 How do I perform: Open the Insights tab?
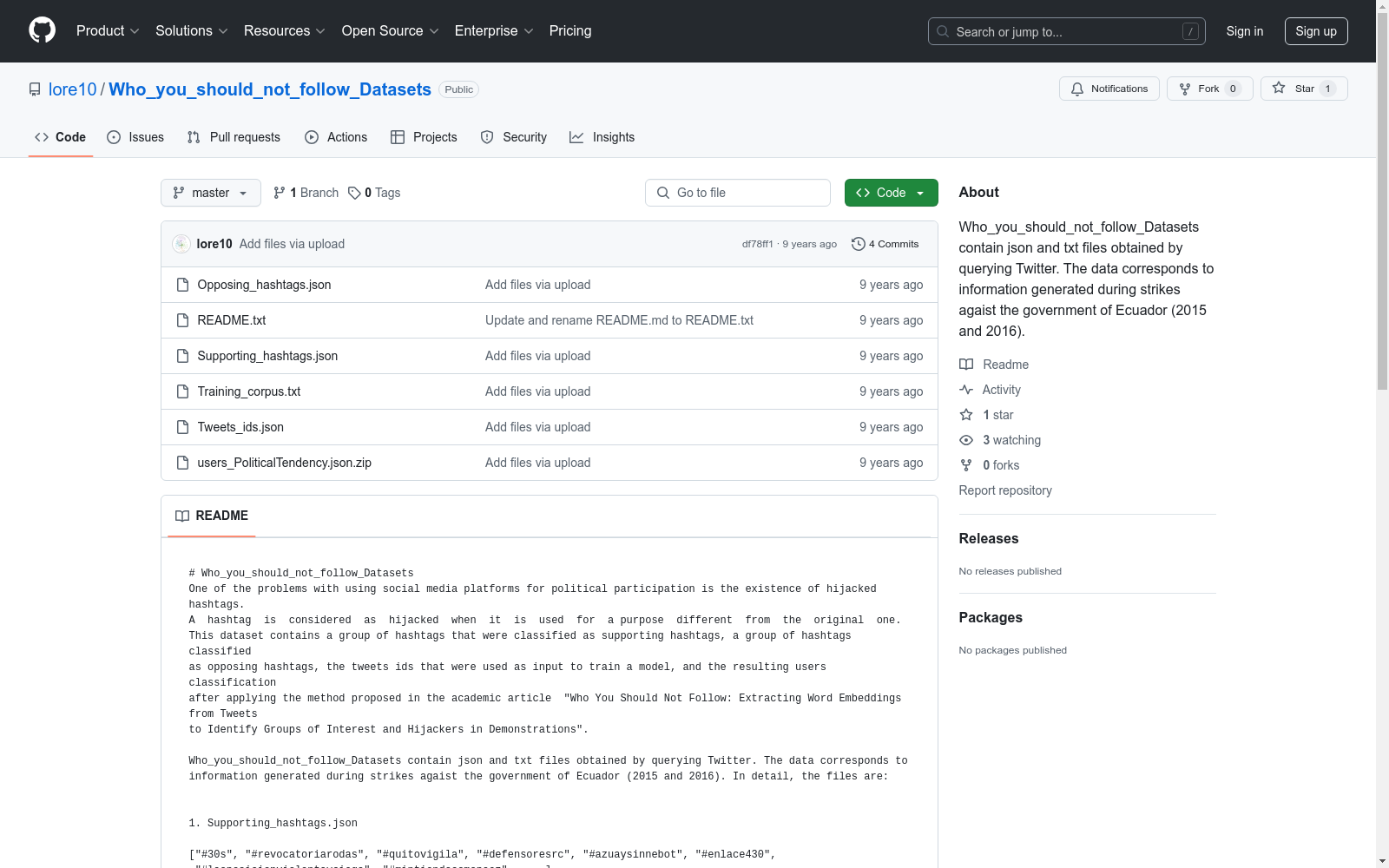pyautogui.click(x=602, y=137)
